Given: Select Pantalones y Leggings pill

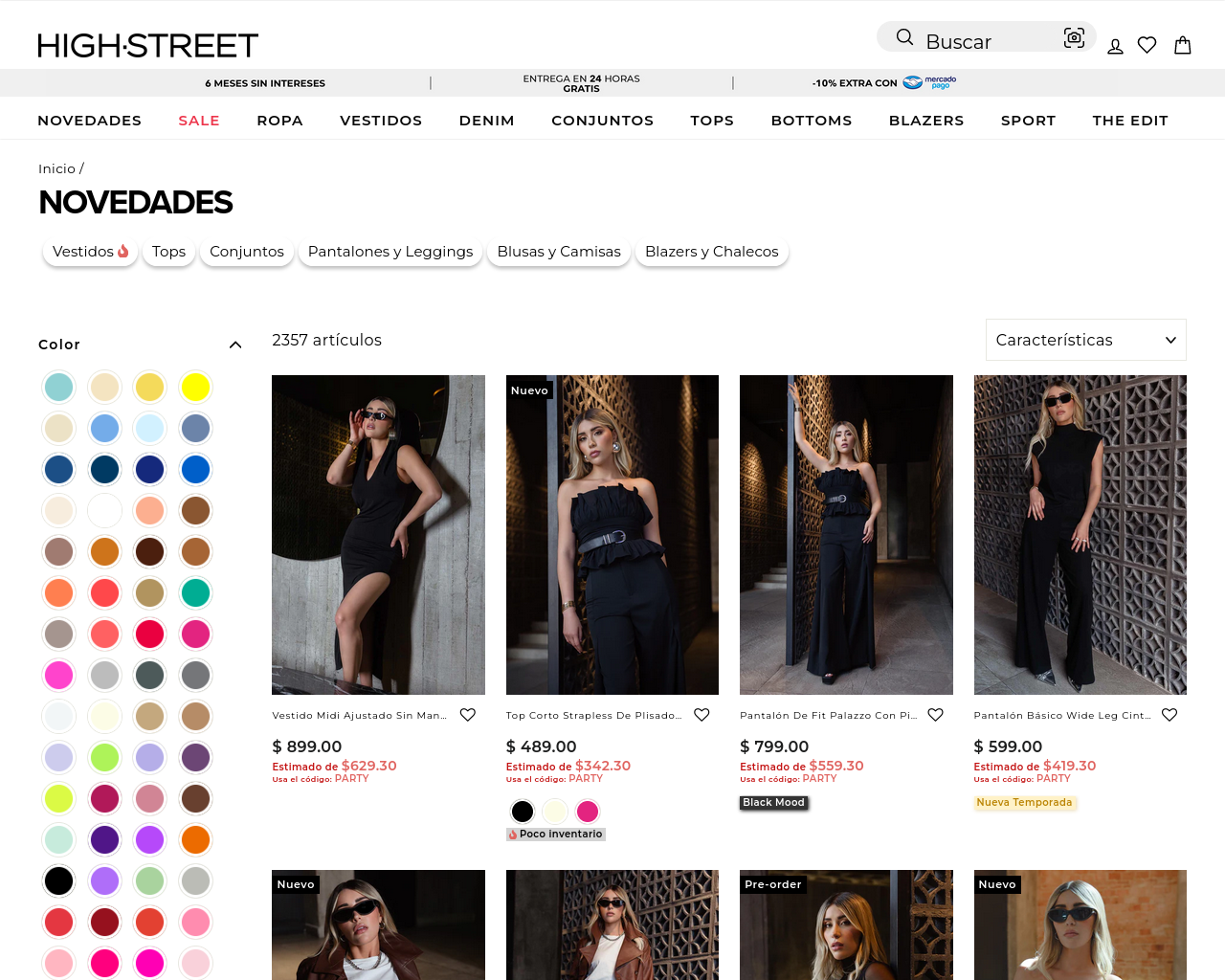Looking at the screenshot, I should coord(390,252).
